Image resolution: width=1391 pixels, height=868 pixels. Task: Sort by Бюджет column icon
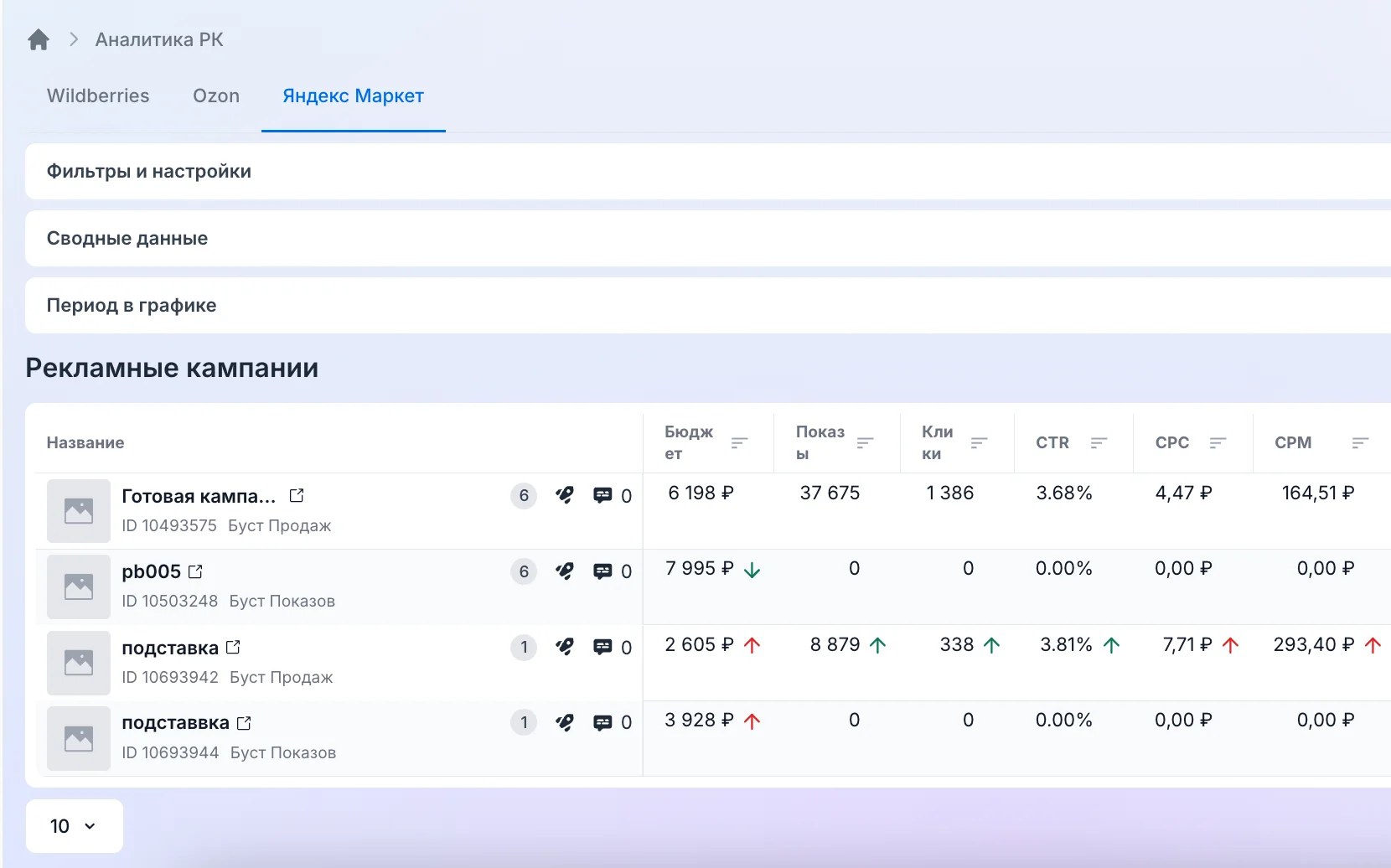click(739, 442)
